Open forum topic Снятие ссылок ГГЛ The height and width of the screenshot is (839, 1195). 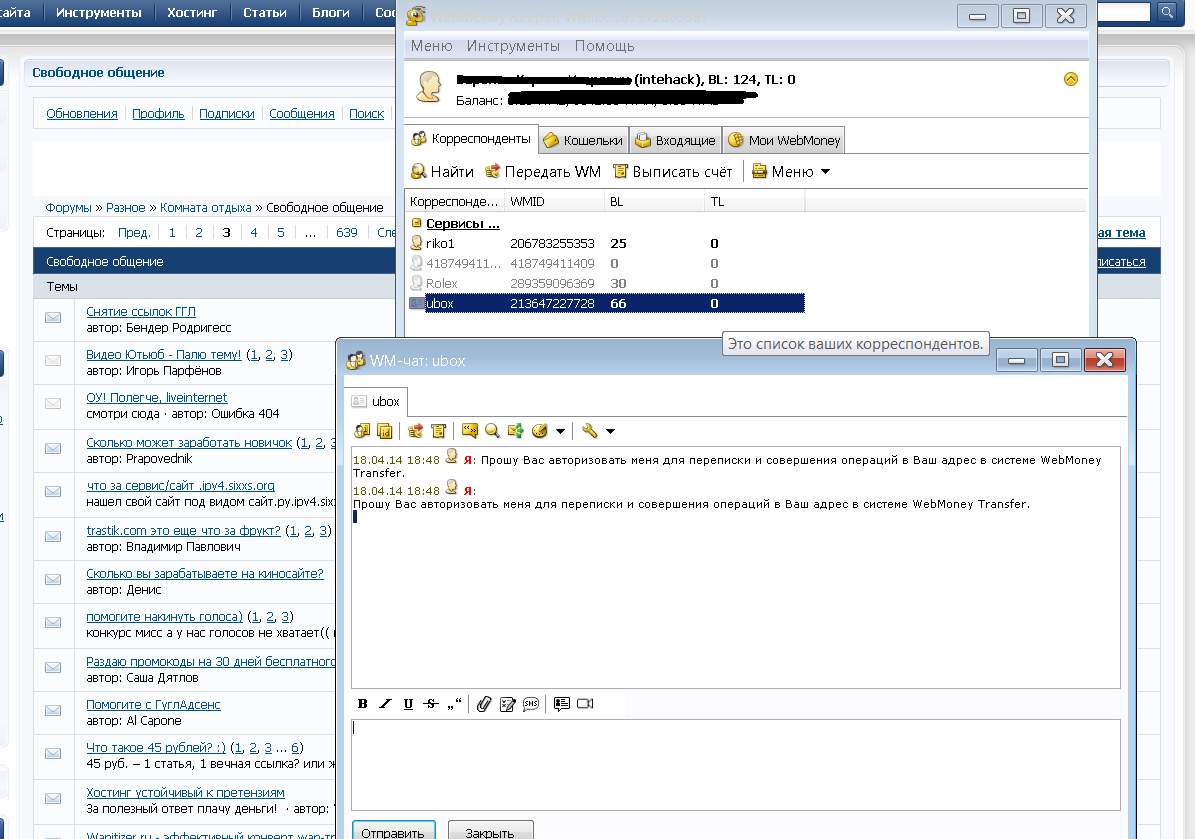(141, 312)
